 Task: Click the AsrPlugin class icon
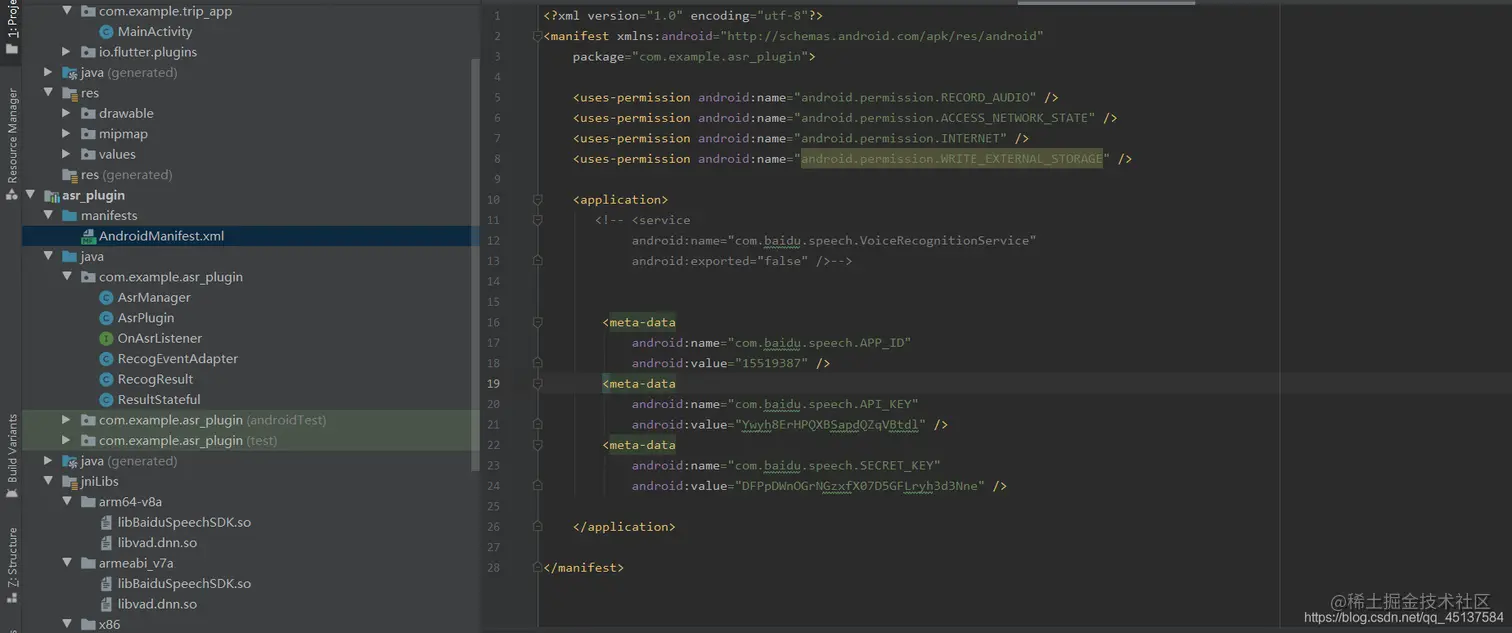[x=107, y=318]
